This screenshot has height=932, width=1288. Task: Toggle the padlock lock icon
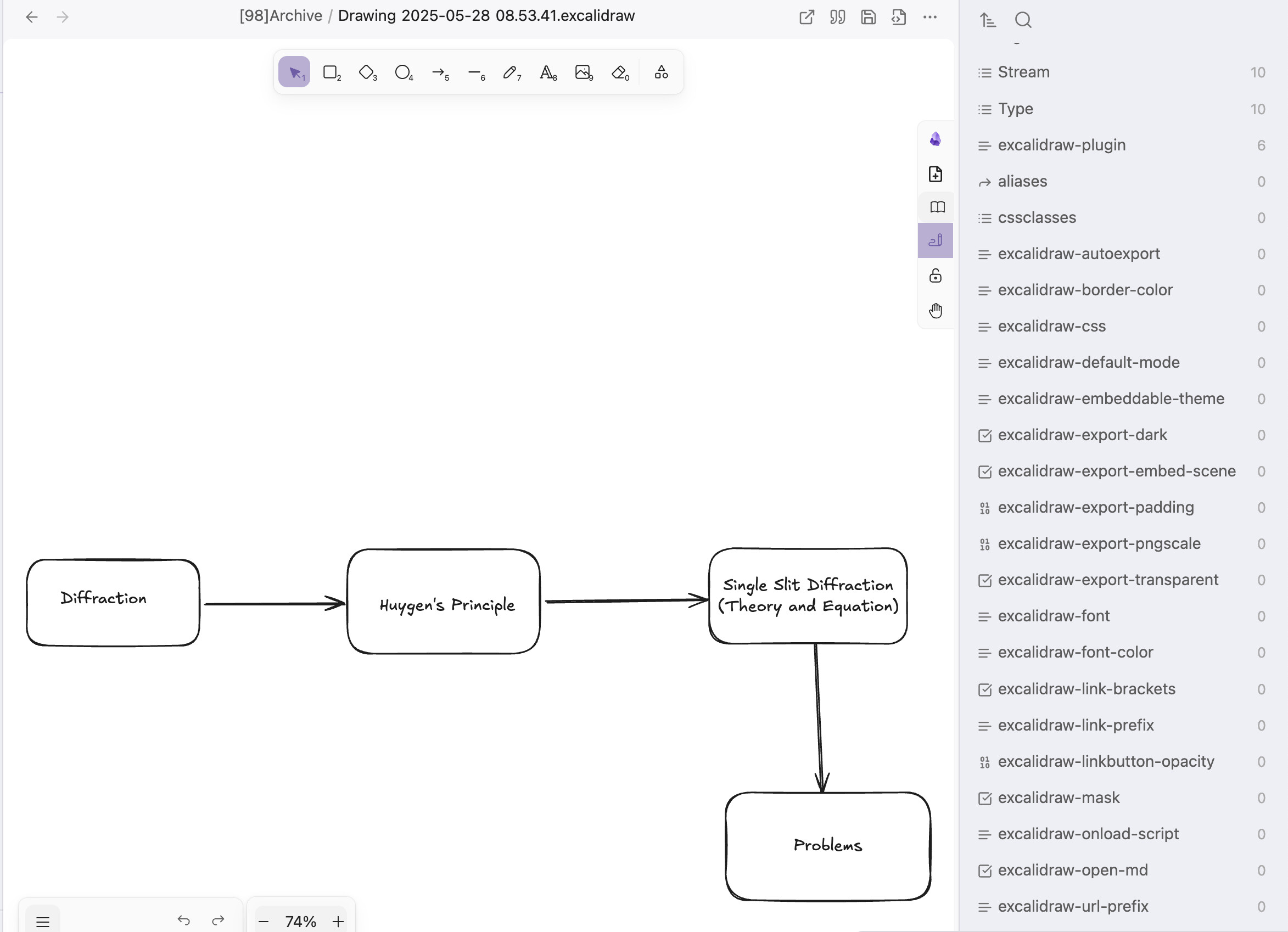coord(936,276)
